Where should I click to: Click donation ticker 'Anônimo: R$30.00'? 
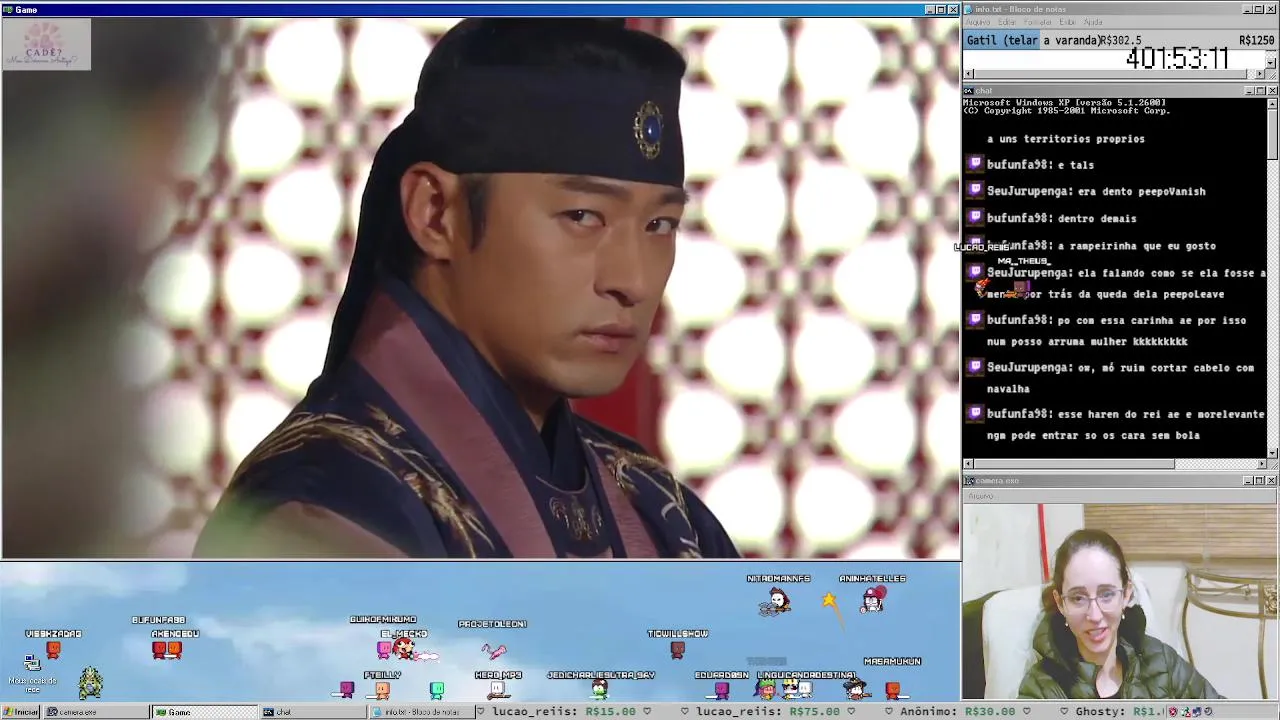[959, 712]
